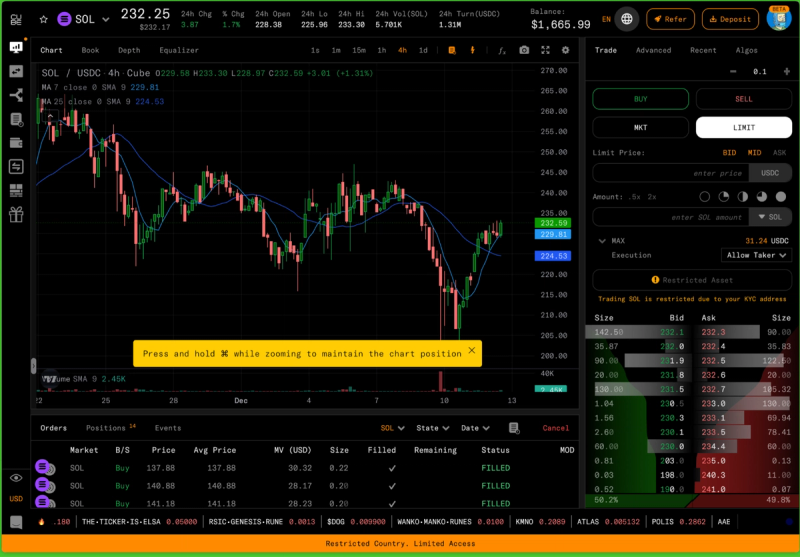Select the full circle 100% amount
Screen dimensions: 800x557
(x=781, y=196)
